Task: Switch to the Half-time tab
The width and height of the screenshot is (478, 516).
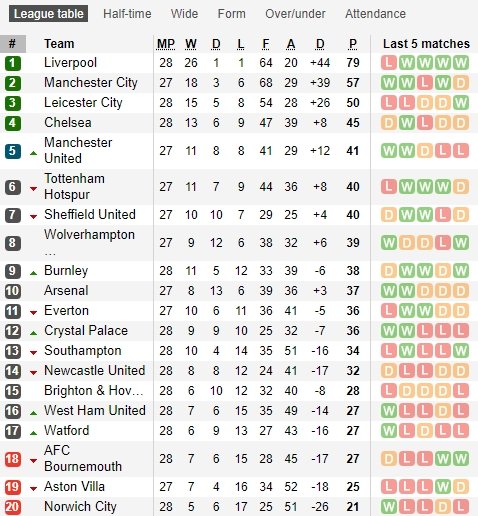Action: 127,14
